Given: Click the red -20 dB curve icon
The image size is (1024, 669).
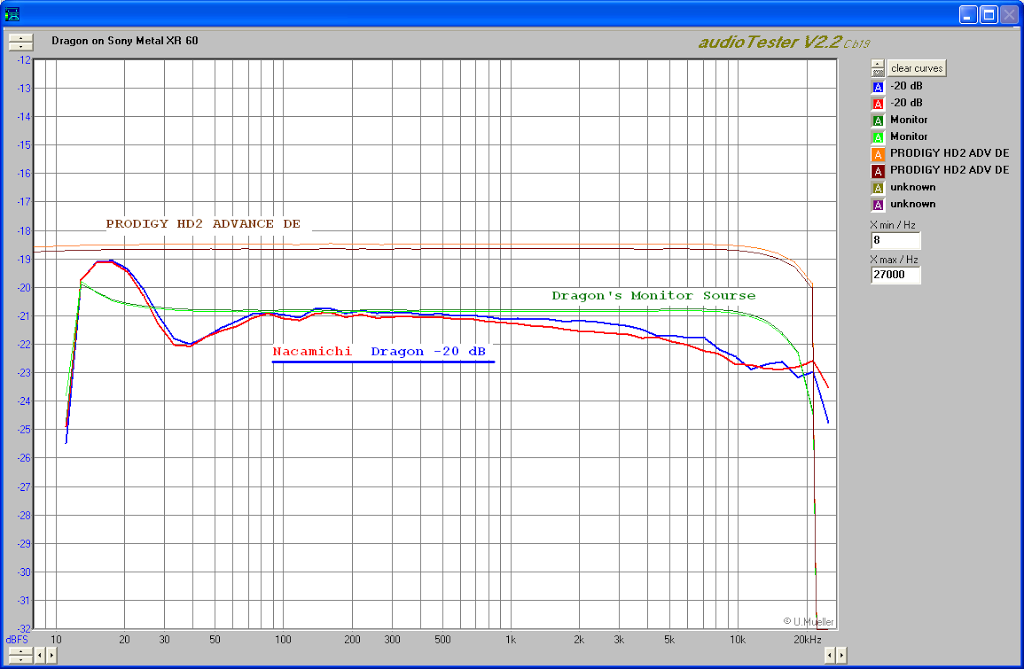Looking at the screenshot, I should click(878, 104).
